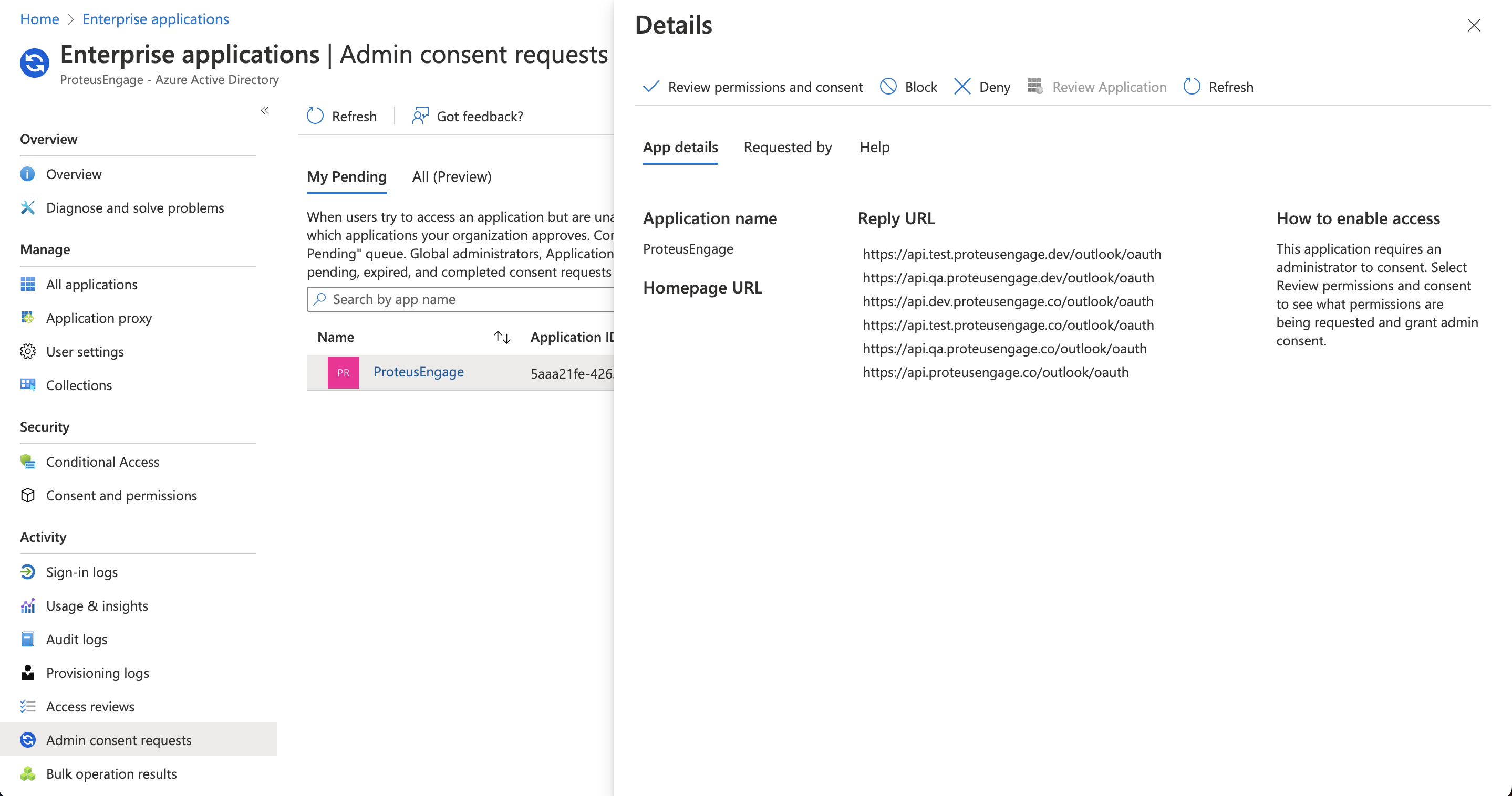Click the Got feedback? button
1512x796 pixels.
[x=468, y=116]
